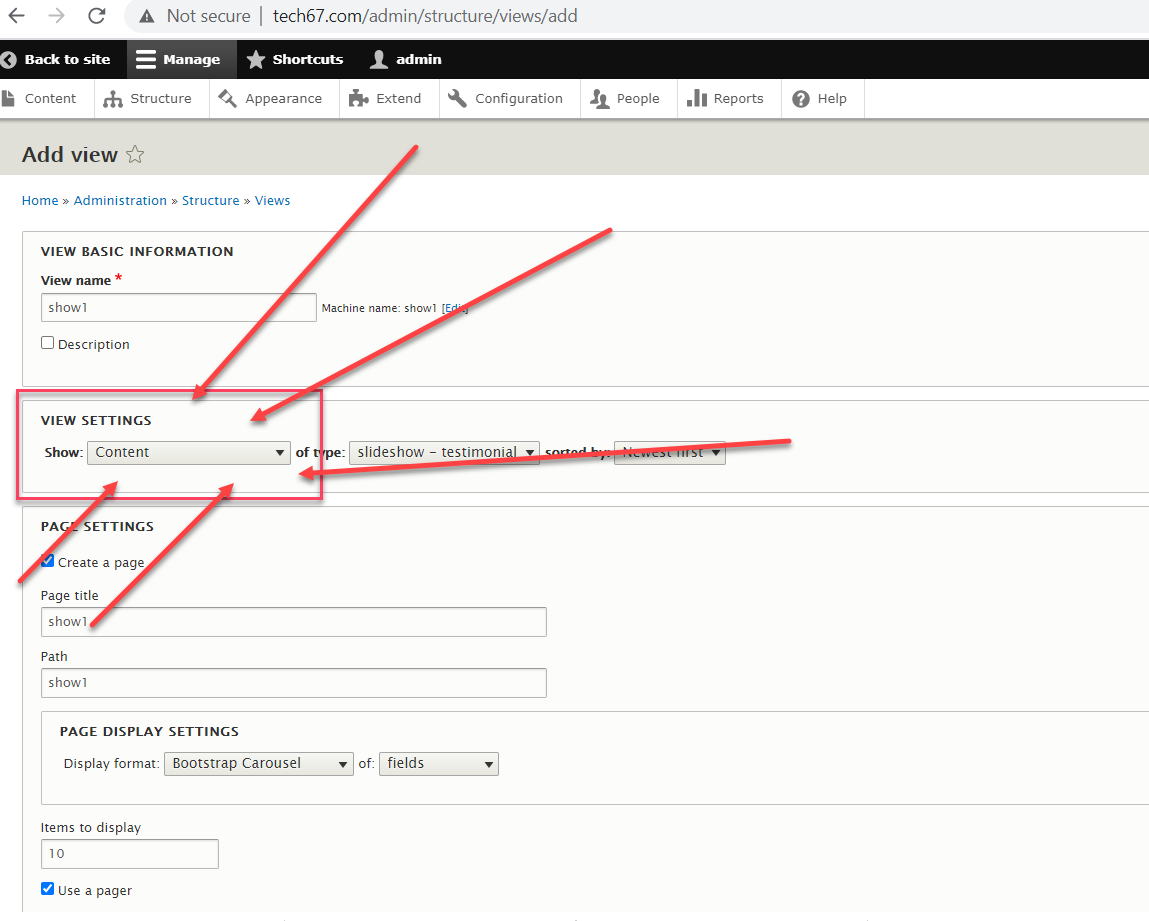The width and height of the screenshot is (1149, 921).
Task: Click the Content page icon
Action: click(8, 98)
